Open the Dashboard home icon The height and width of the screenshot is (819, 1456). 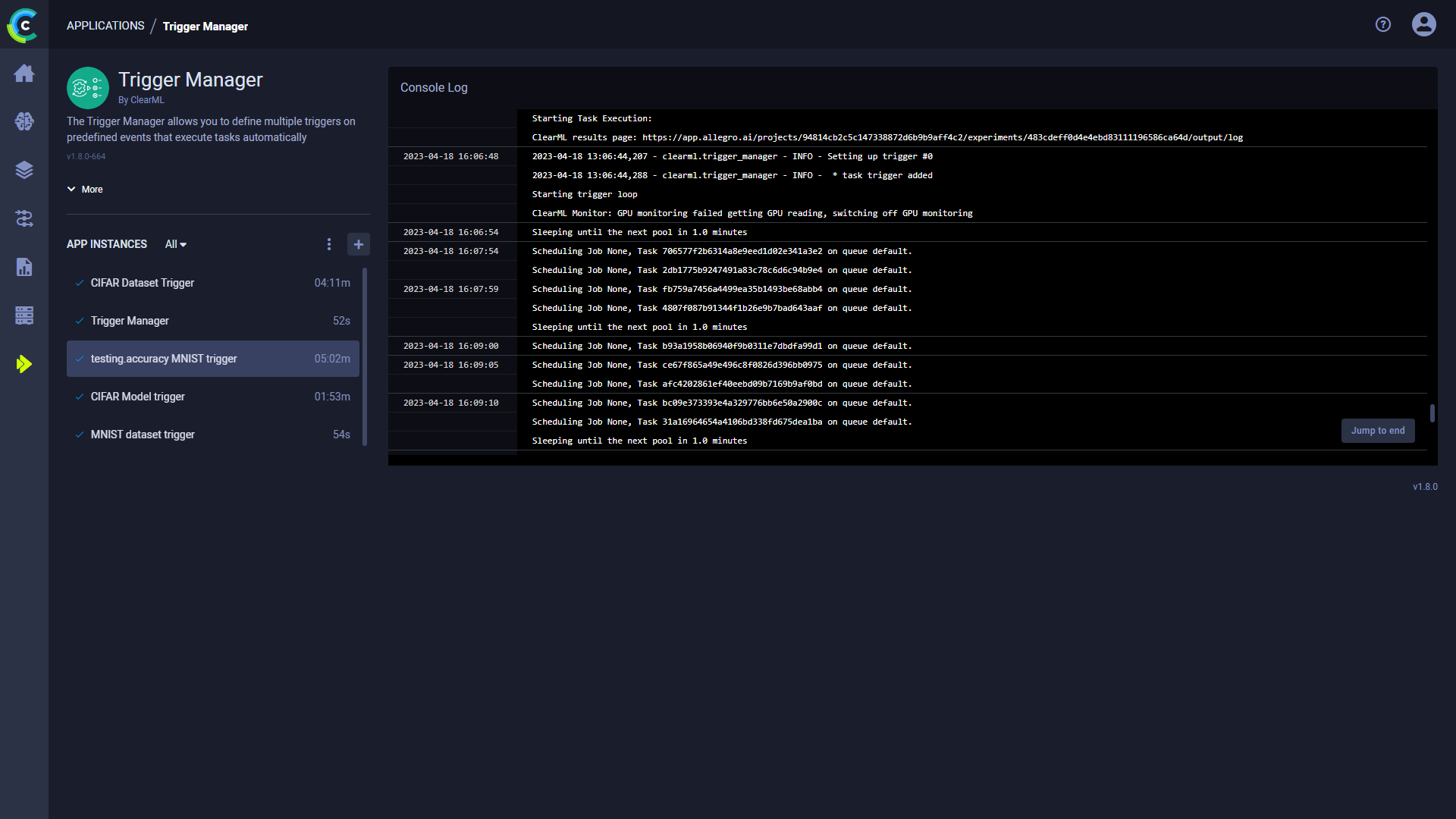[x=24, y=73]
